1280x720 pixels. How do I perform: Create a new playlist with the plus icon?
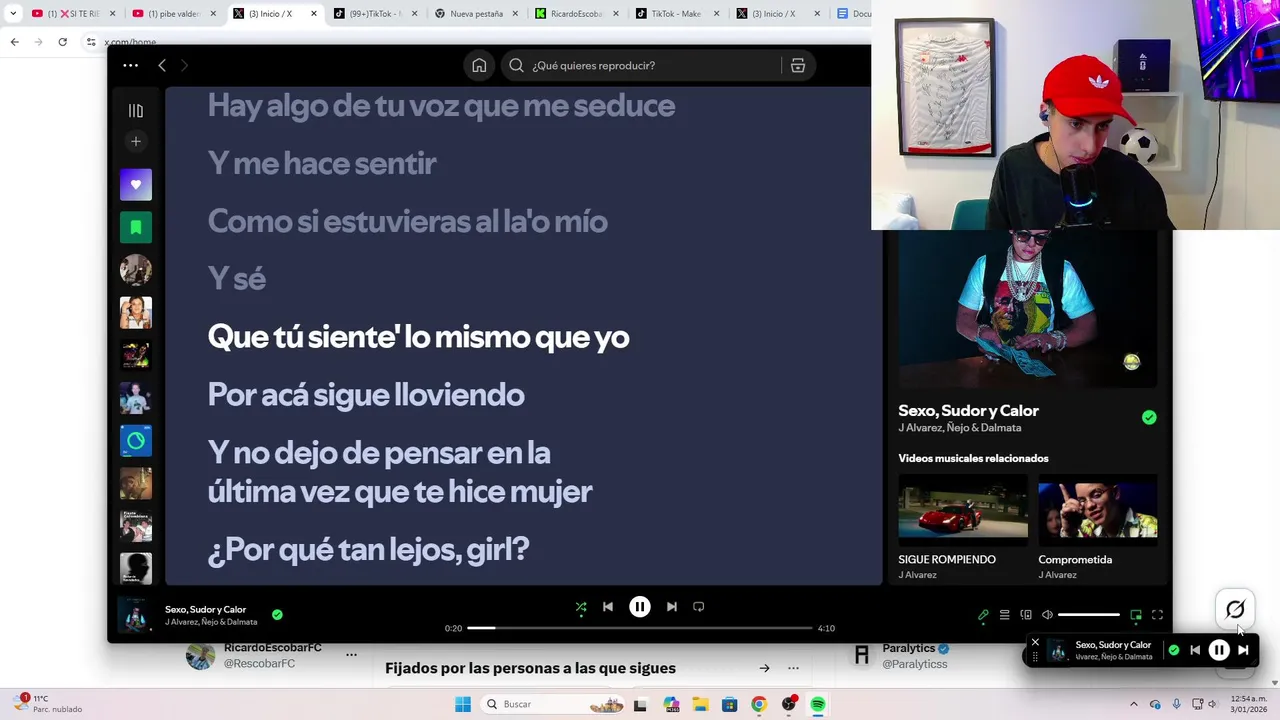tap(136, 141)
